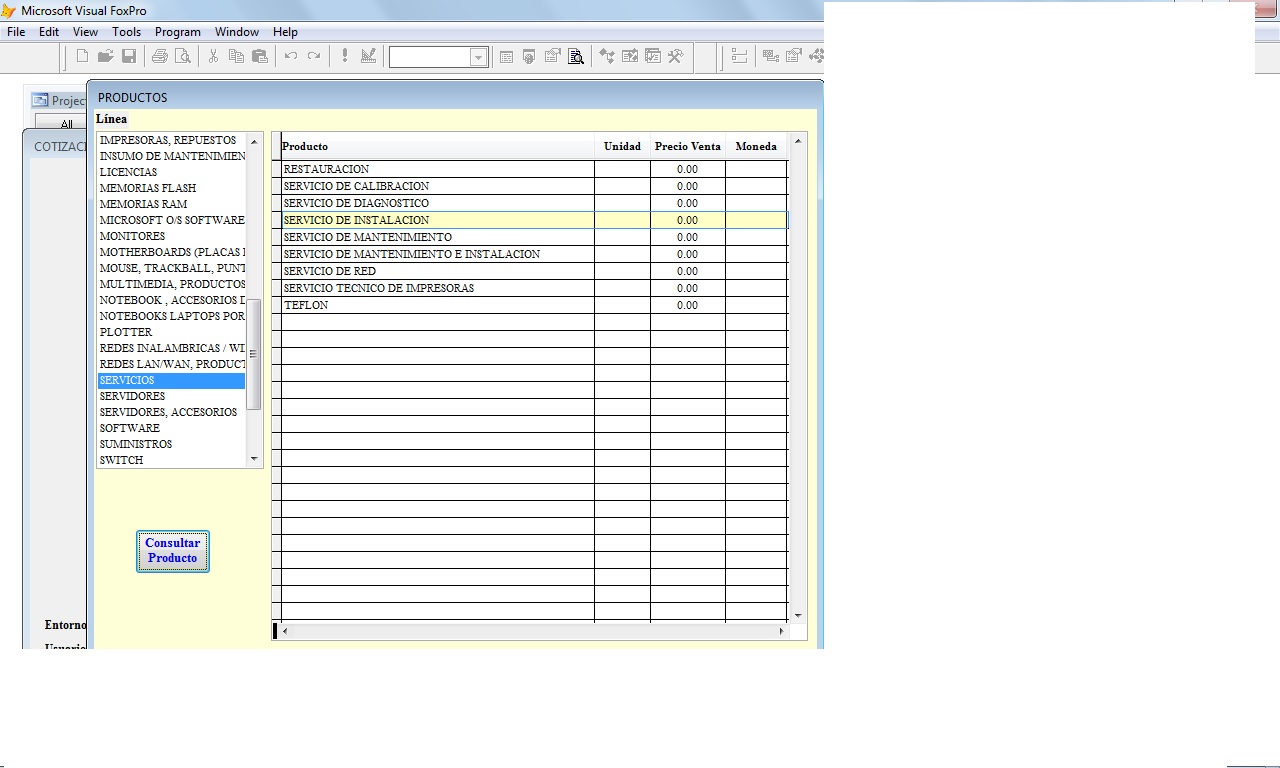Click the Modify Form toolbar icon
This screenshot has height=768, width=1280.
point(368,56)
